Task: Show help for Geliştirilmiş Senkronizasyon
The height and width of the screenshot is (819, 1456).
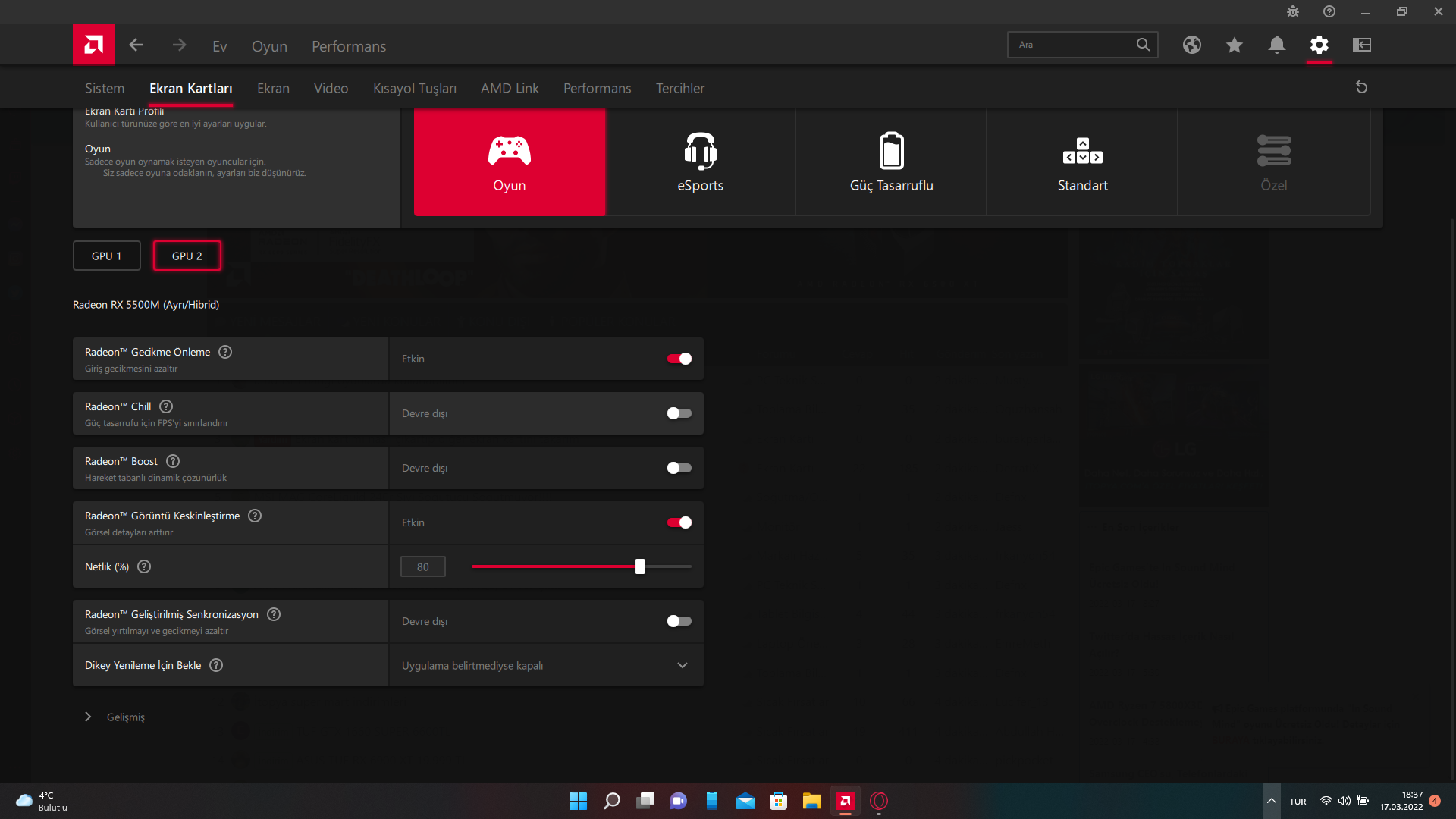Action: pos(274,614)
